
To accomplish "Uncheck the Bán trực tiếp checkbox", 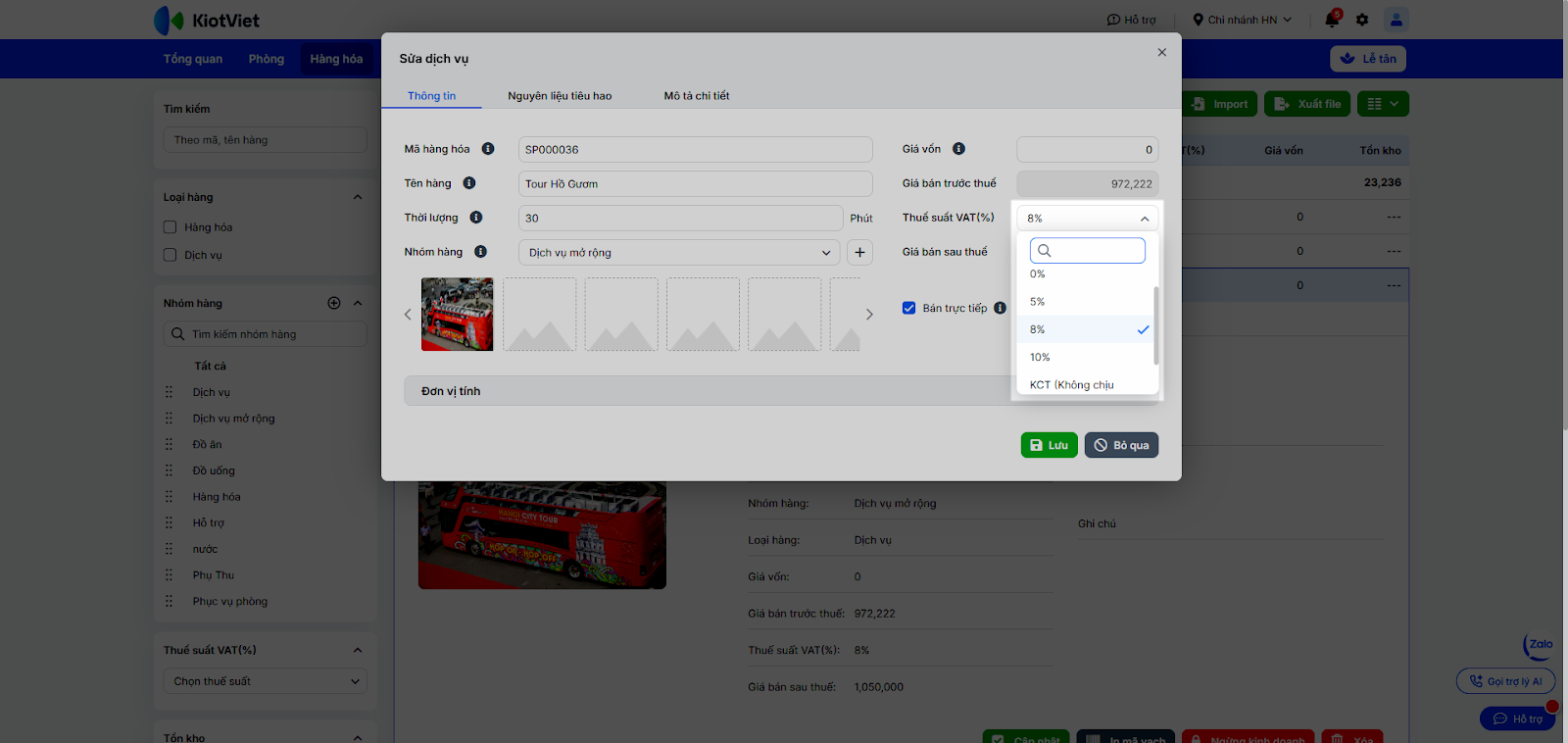I will pos(908,308).
